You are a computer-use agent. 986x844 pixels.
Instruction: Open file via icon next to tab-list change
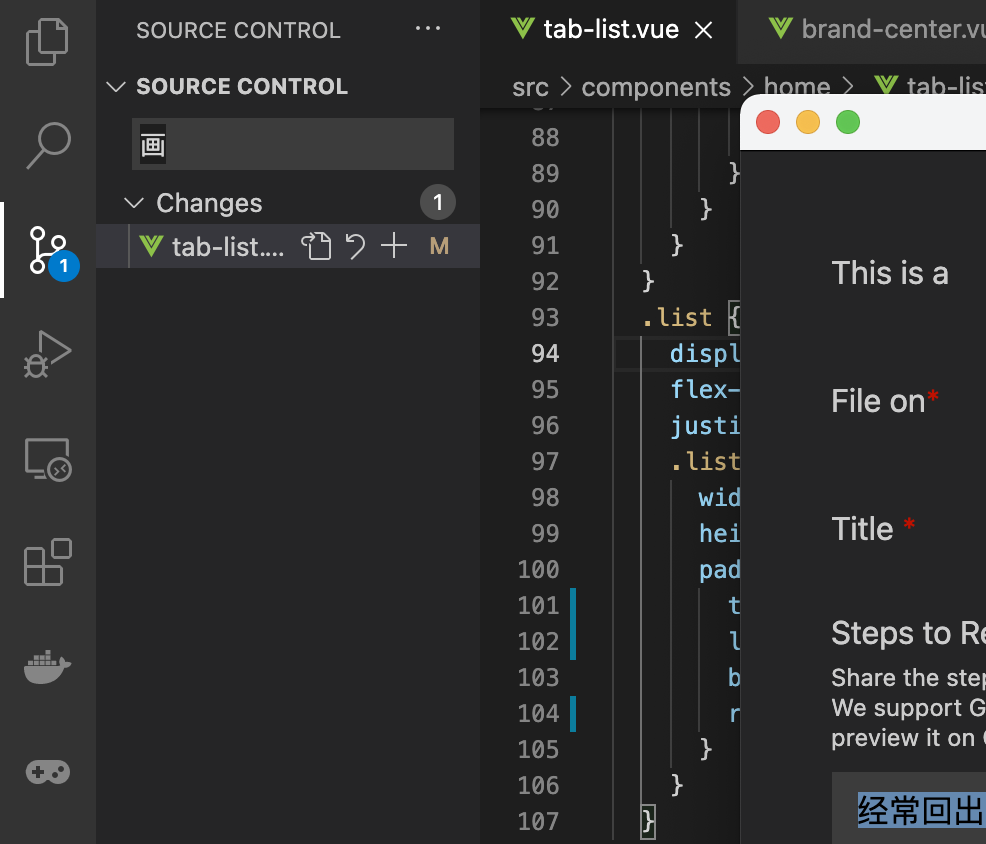(x=317, y=245)
